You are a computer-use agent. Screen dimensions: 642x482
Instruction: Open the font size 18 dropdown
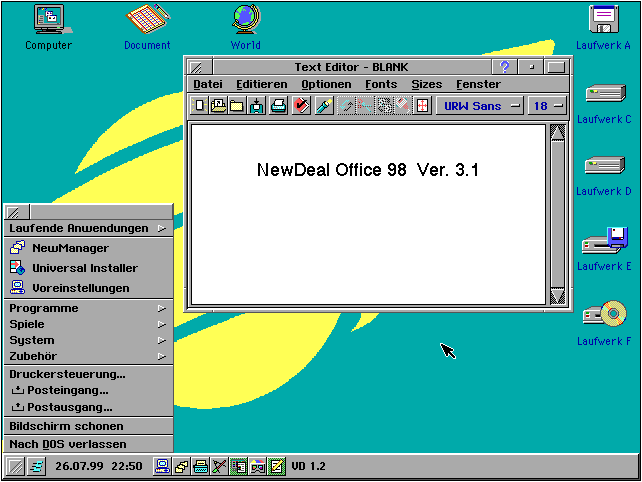click(547, 106)
